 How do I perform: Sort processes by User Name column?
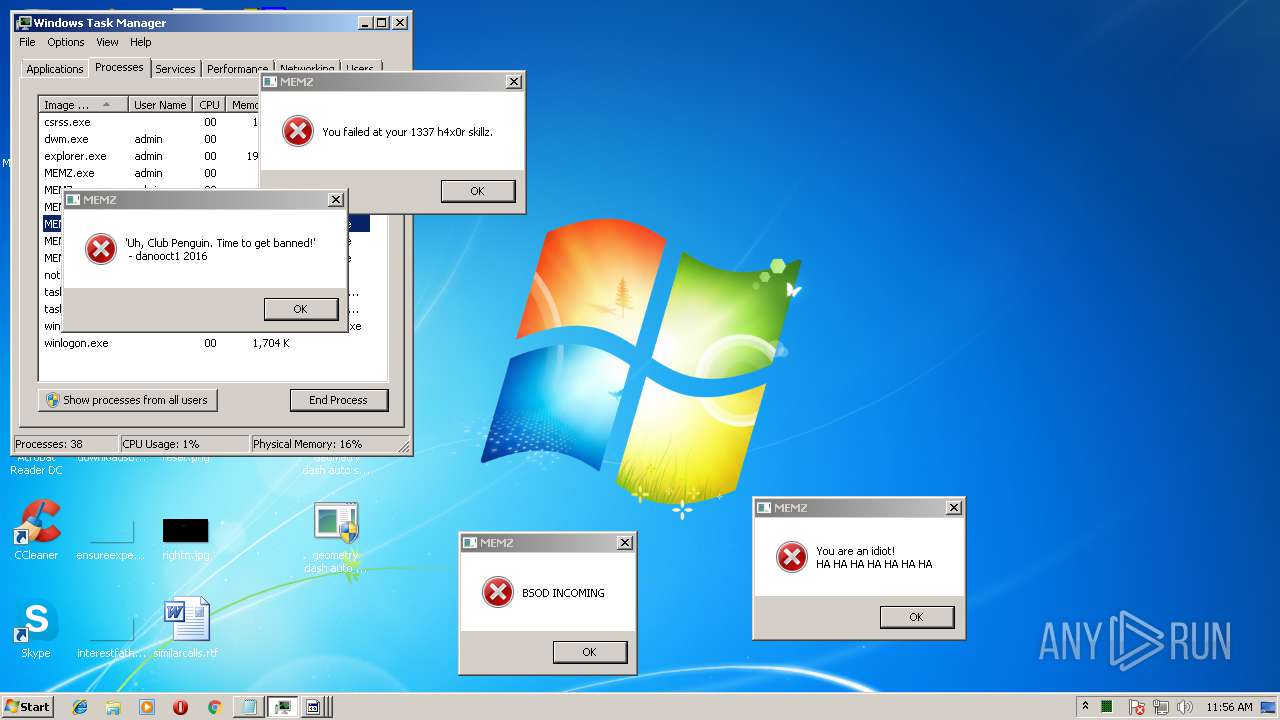pos(160,105)
